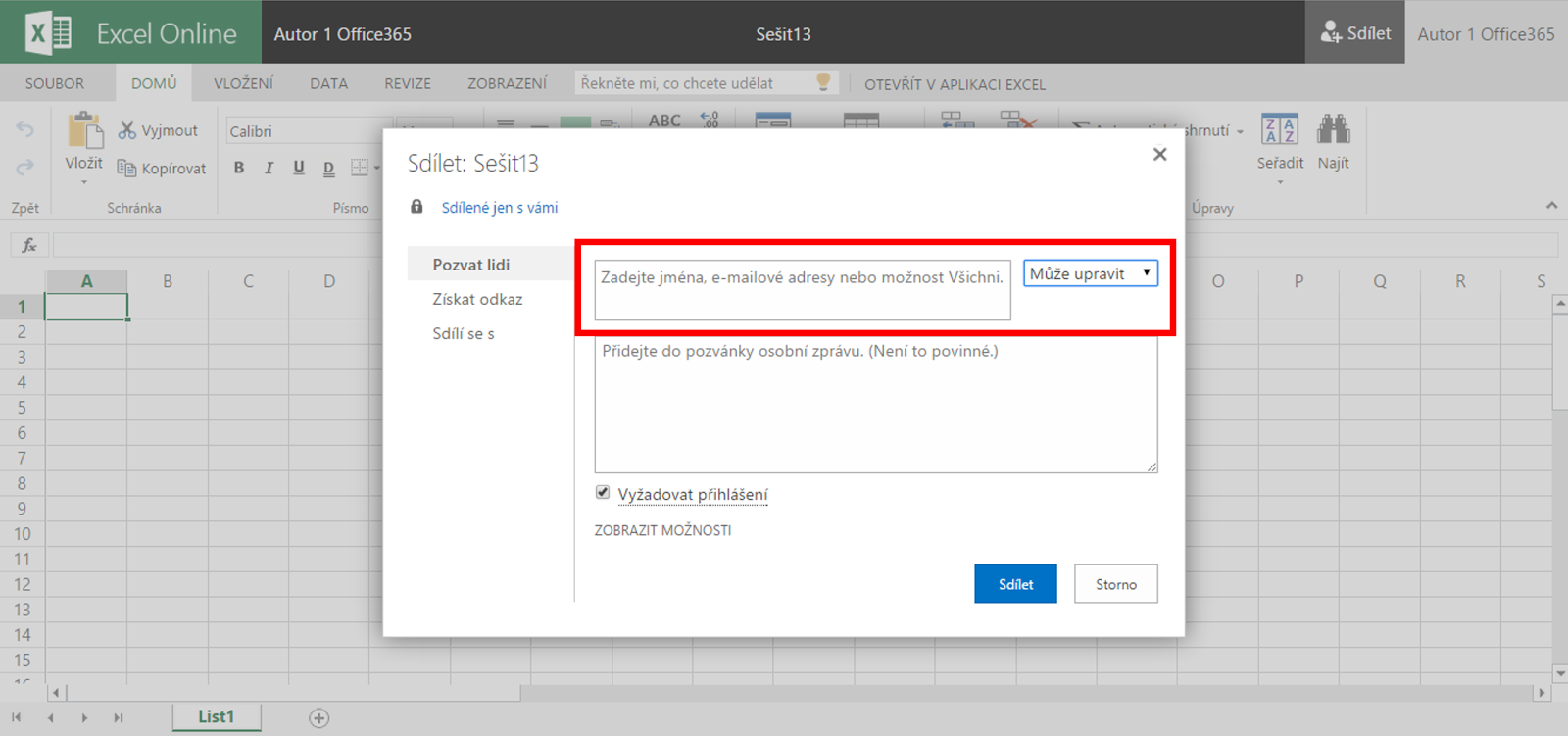Click the lock icon near Sdílené jen s vámi

416,207
